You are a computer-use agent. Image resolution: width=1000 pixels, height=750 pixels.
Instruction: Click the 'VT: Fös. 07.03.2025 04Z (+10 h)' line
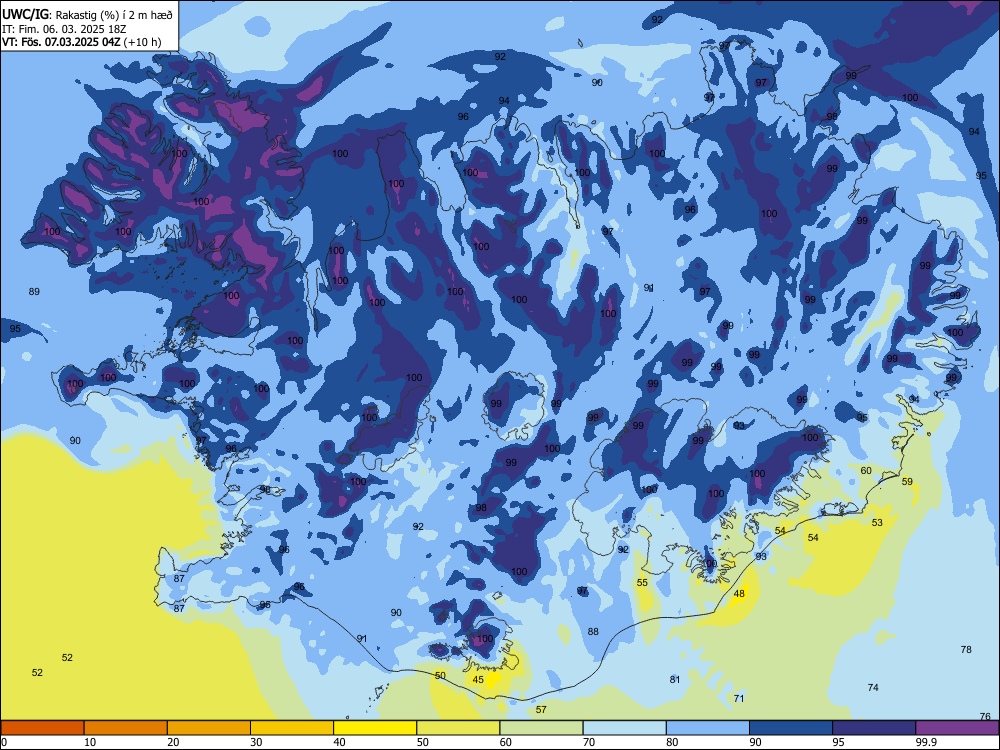pyautogui.click(x=82, y=43)
